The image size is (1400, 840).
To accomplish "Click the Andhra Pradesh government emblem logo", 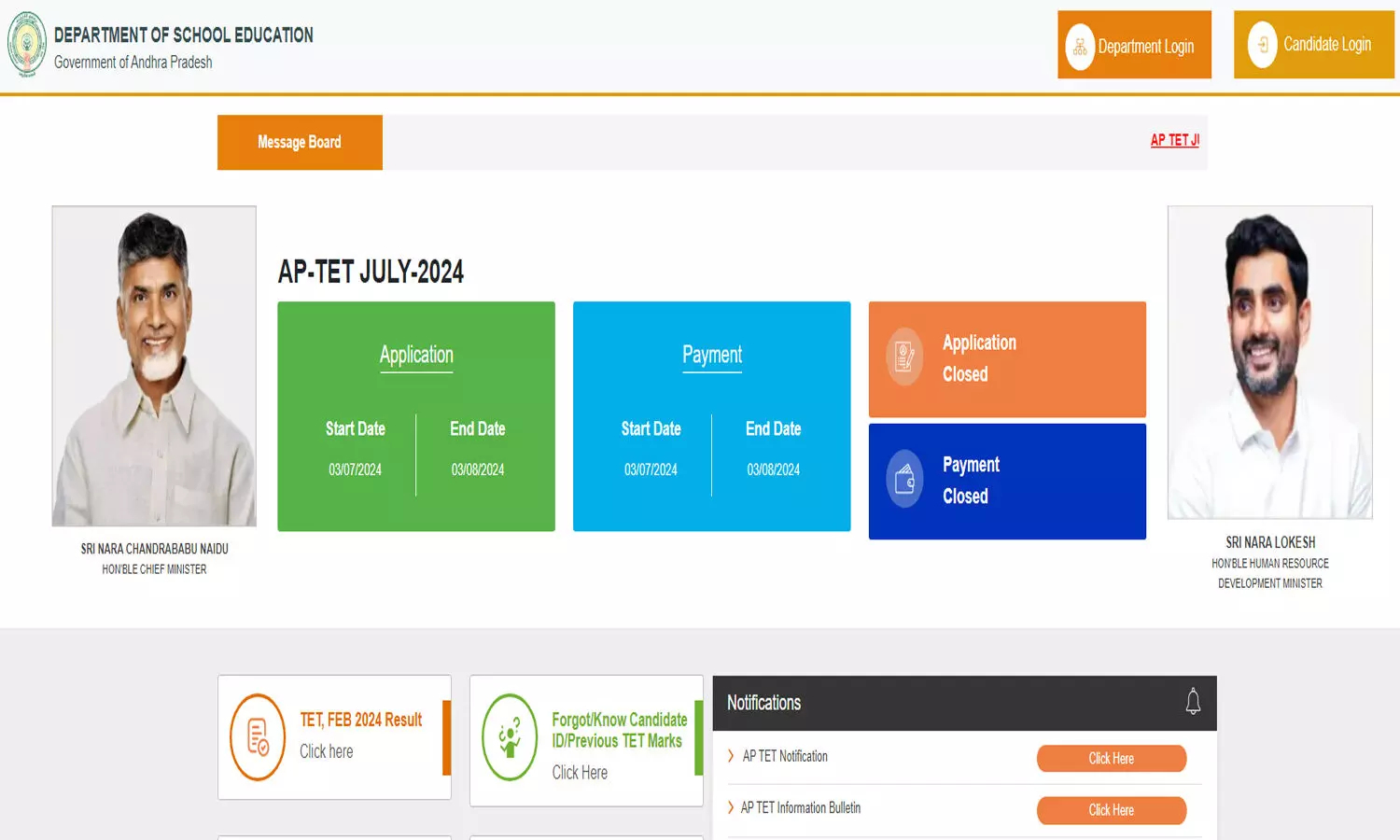I will click(x=27, y=45).
